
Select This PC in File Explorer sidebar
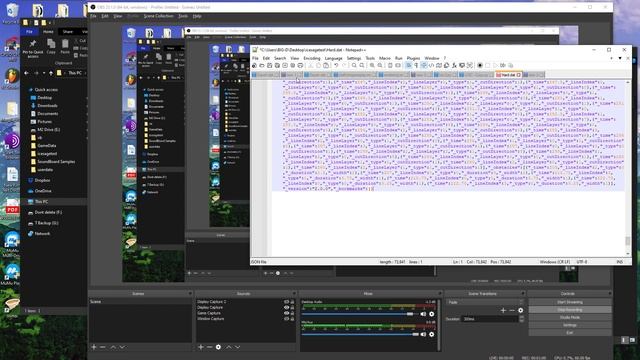(41, 202)
